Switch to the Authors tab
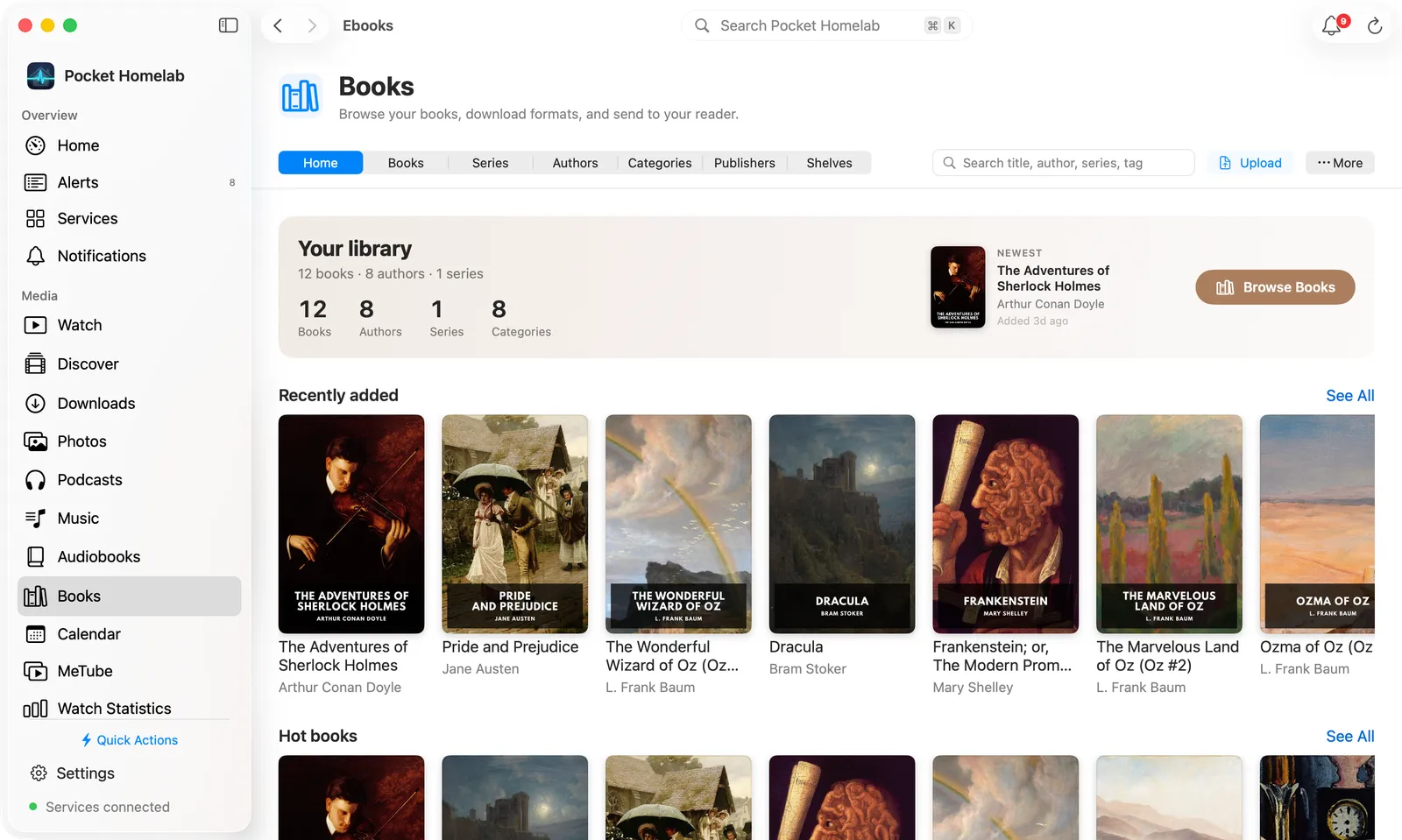 coord(575,163)
